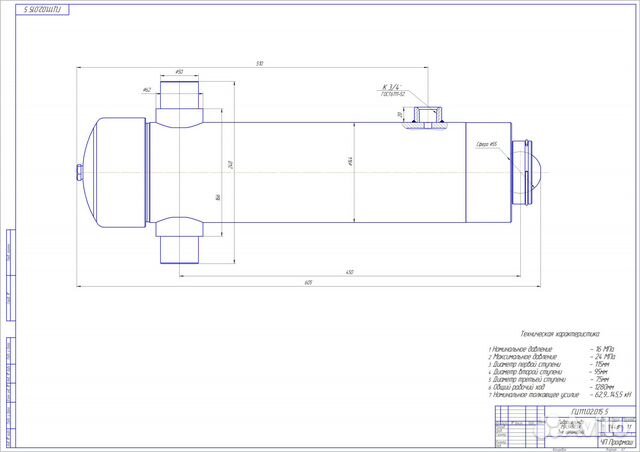The height and width of the screenshot is (452, 640).
Task: Select the title block designation 'ГЦТ1.02.015 5'
Action: click(x=590, y=412)
